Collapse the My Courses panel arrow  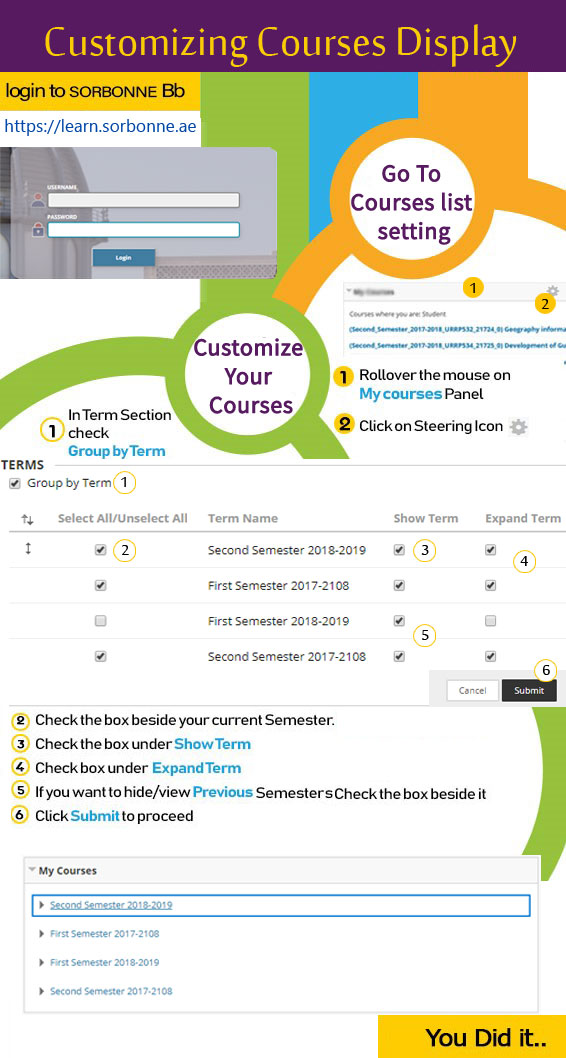(32, 870)
